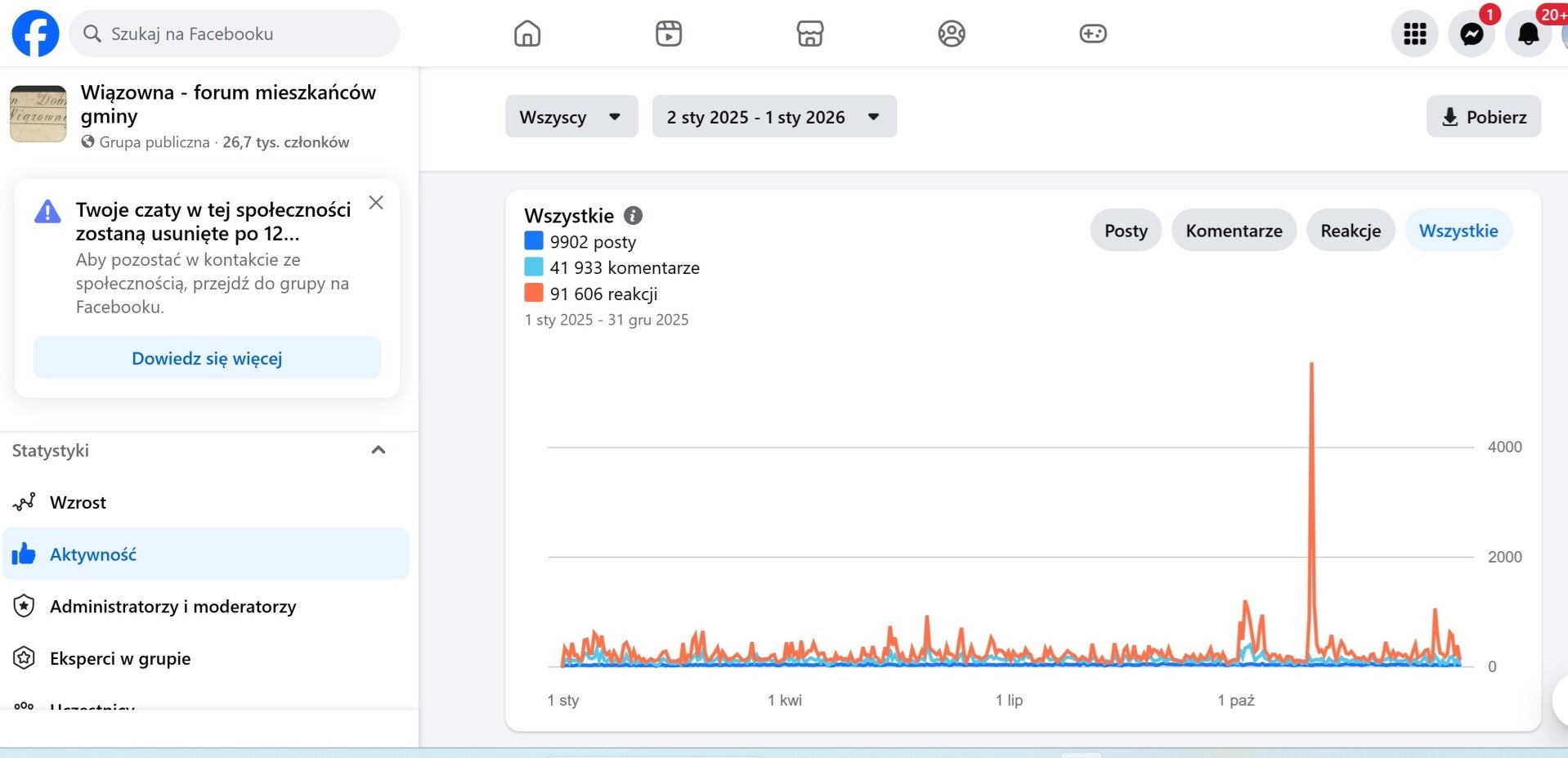The image size is (1568, 758).
Task: Click the Pobierz download button
Action: click(x=1484, y=117)
